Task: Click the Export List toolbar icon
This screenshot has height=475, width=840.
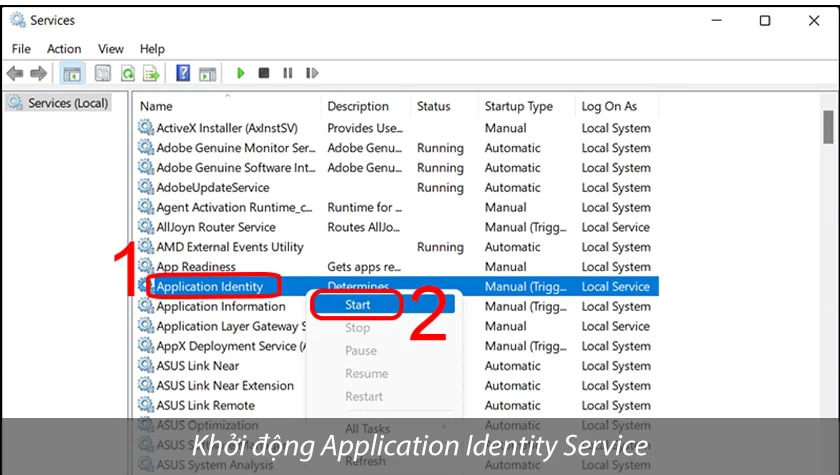Action: click(151, 73)
